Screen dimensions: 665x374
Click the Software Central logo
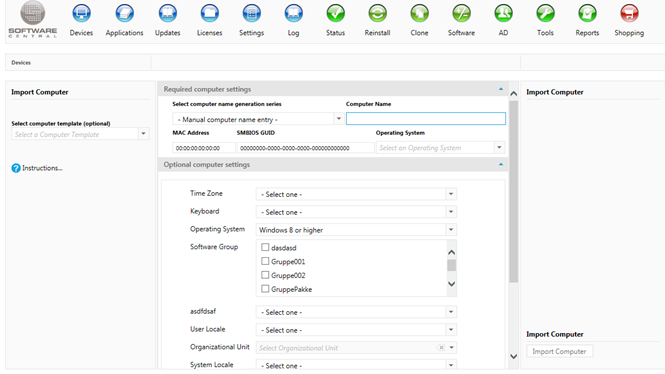coord(33,20)
